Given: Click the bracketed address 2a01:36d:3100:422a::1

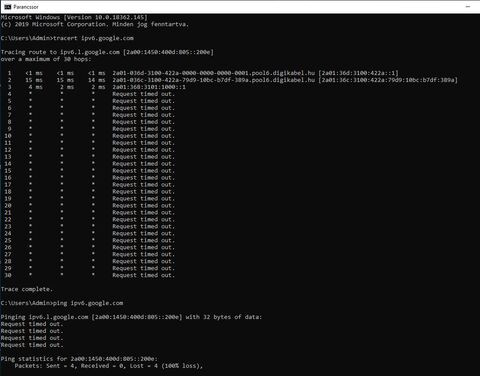Looking at the screenshot, I should [x=359, y=73].
